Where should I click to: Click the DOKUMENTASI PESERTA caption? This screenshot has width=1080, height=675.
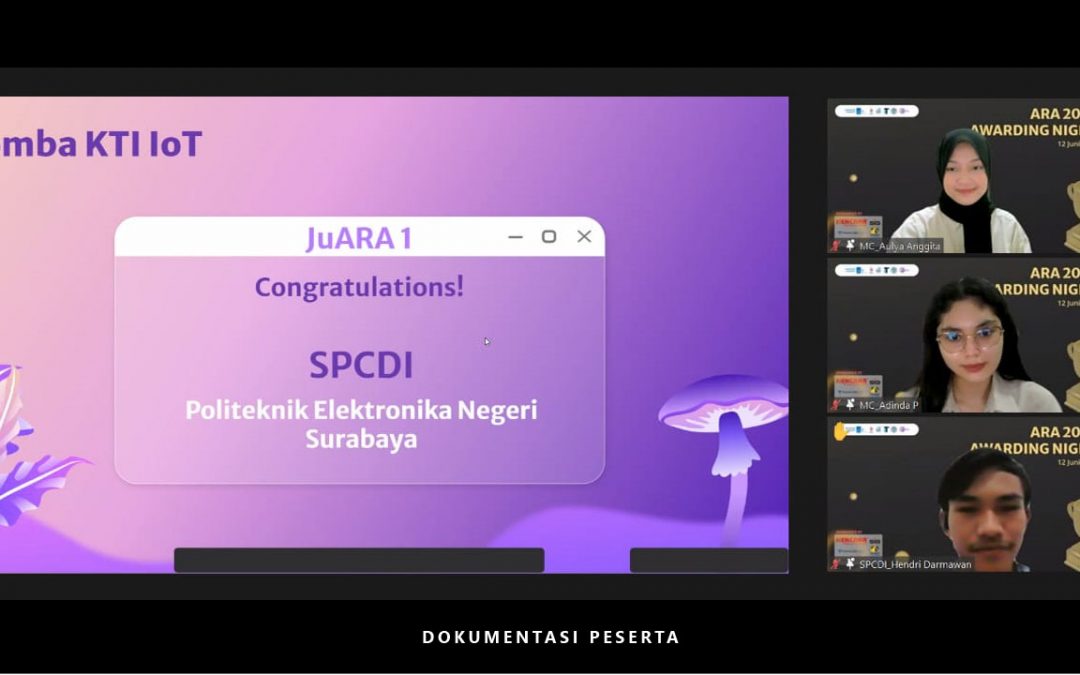click(551, 637)
